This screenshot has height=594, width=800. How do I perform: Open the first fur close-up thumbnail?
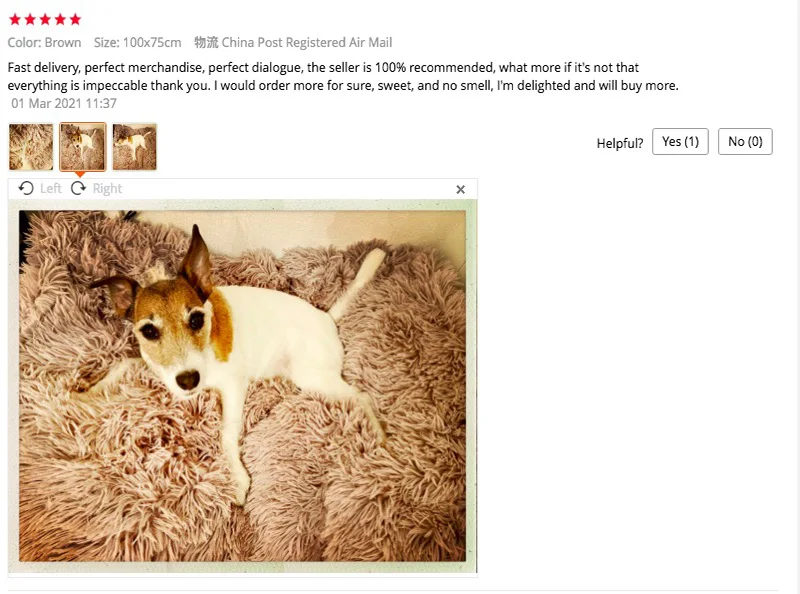(31, 146)
